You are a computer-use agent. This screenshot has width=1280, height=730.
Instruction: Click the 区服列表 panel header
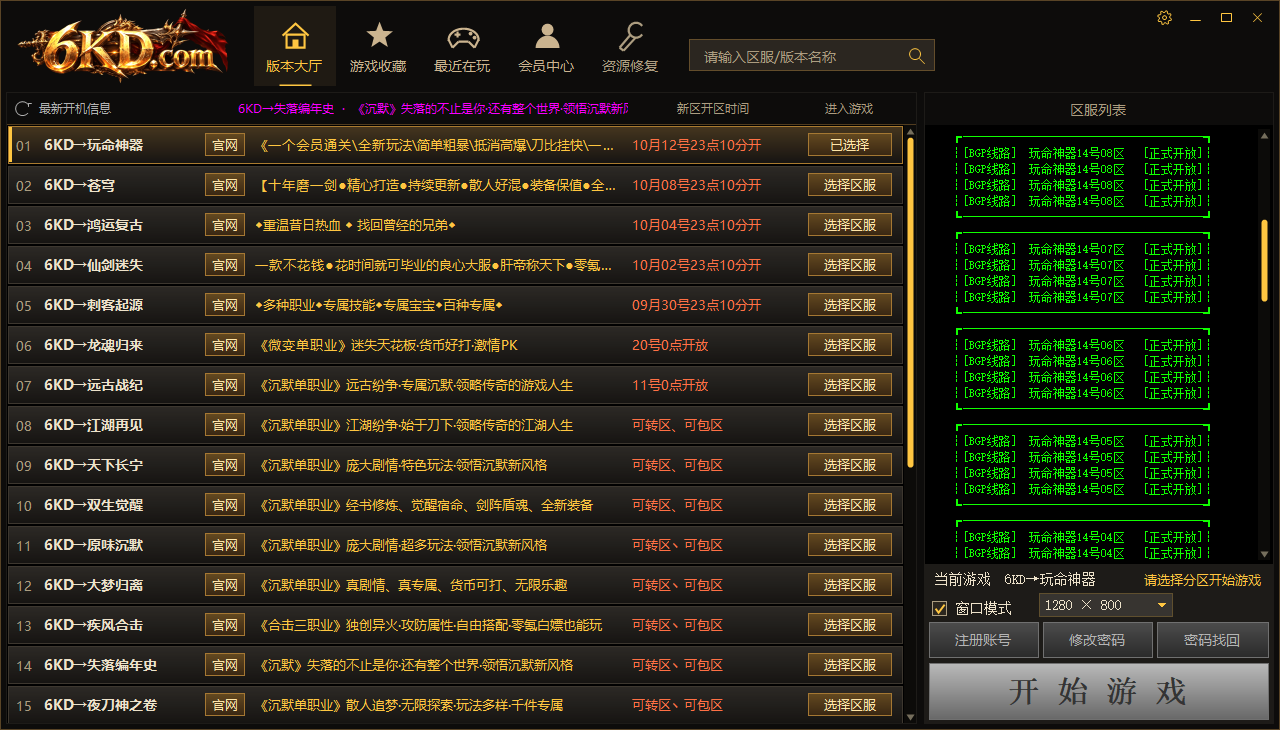point(1098,109)
